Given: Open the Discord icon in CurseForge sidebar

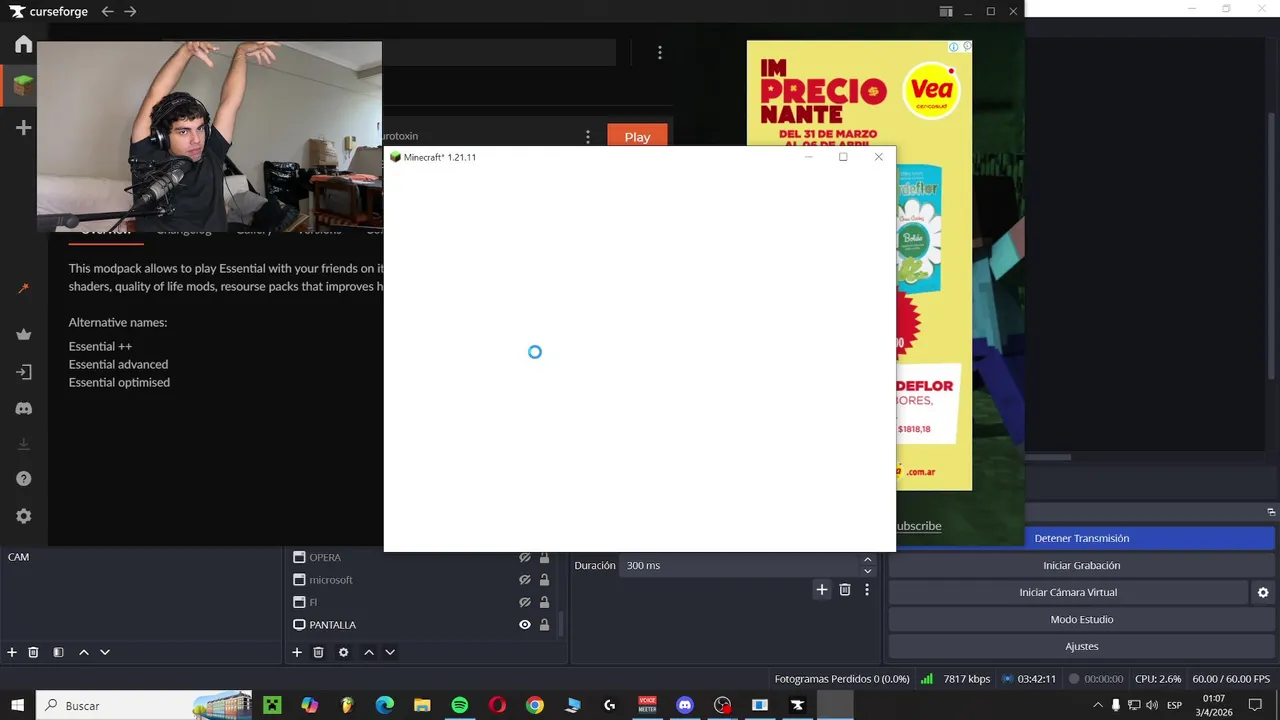Looking at the screenshot, I should click(x=23, y=408).
